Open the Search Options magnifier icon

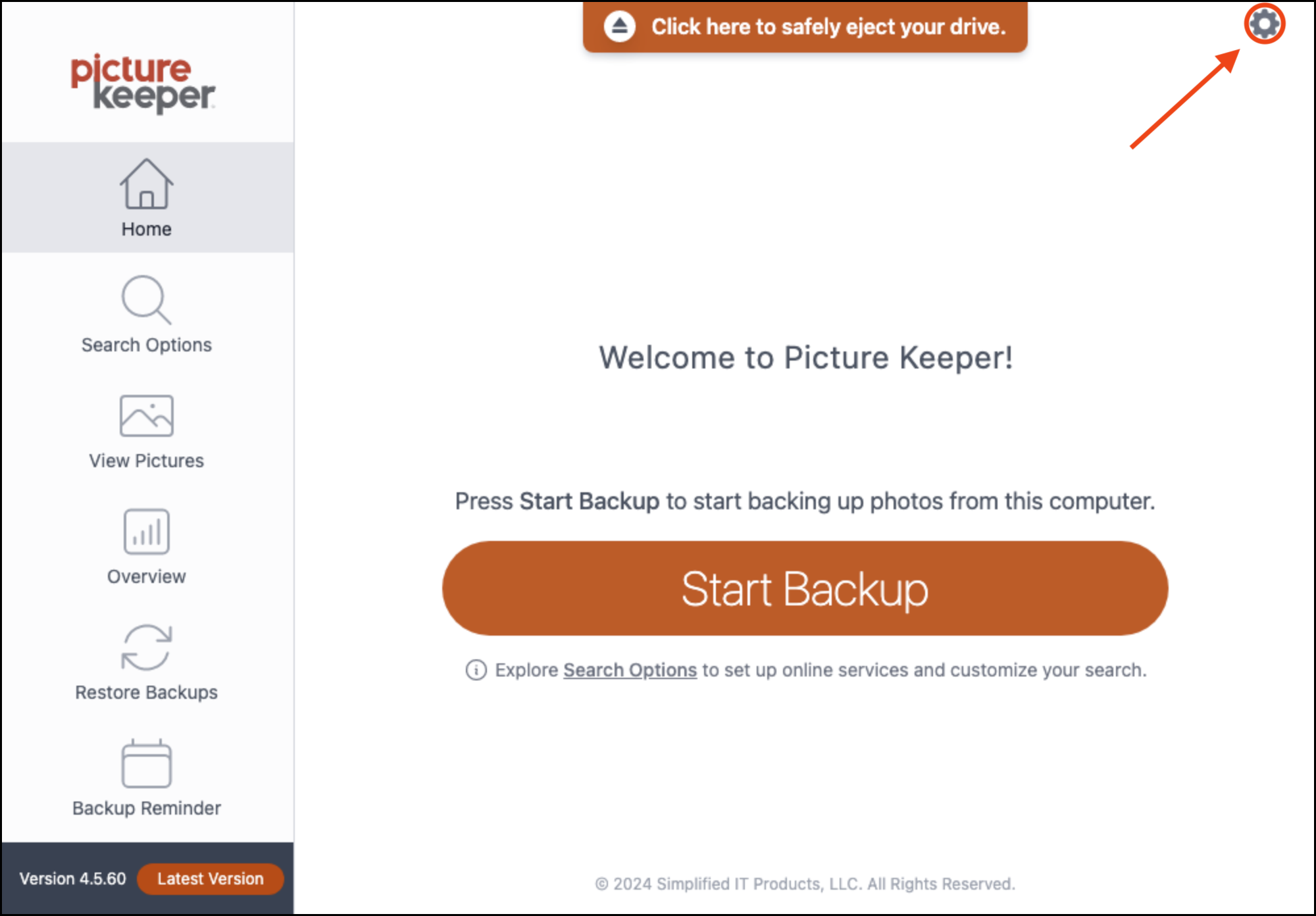point(146,299)
